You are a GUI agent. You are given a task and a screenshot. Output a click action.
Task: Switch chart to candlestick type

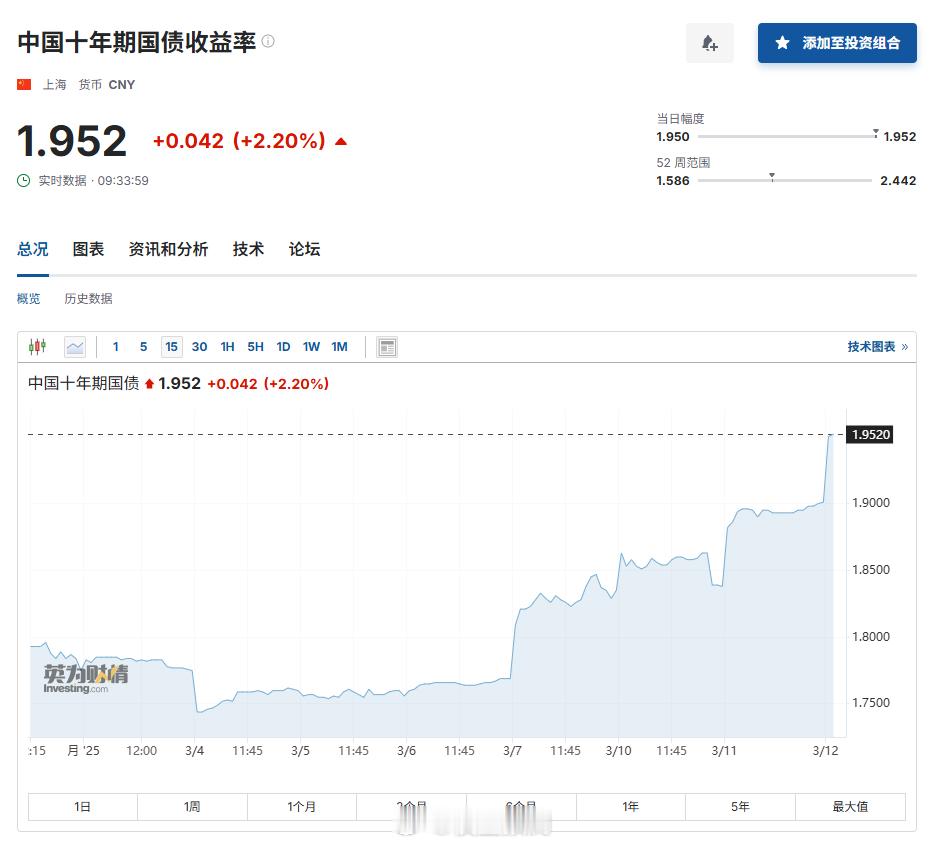point(37,347)
